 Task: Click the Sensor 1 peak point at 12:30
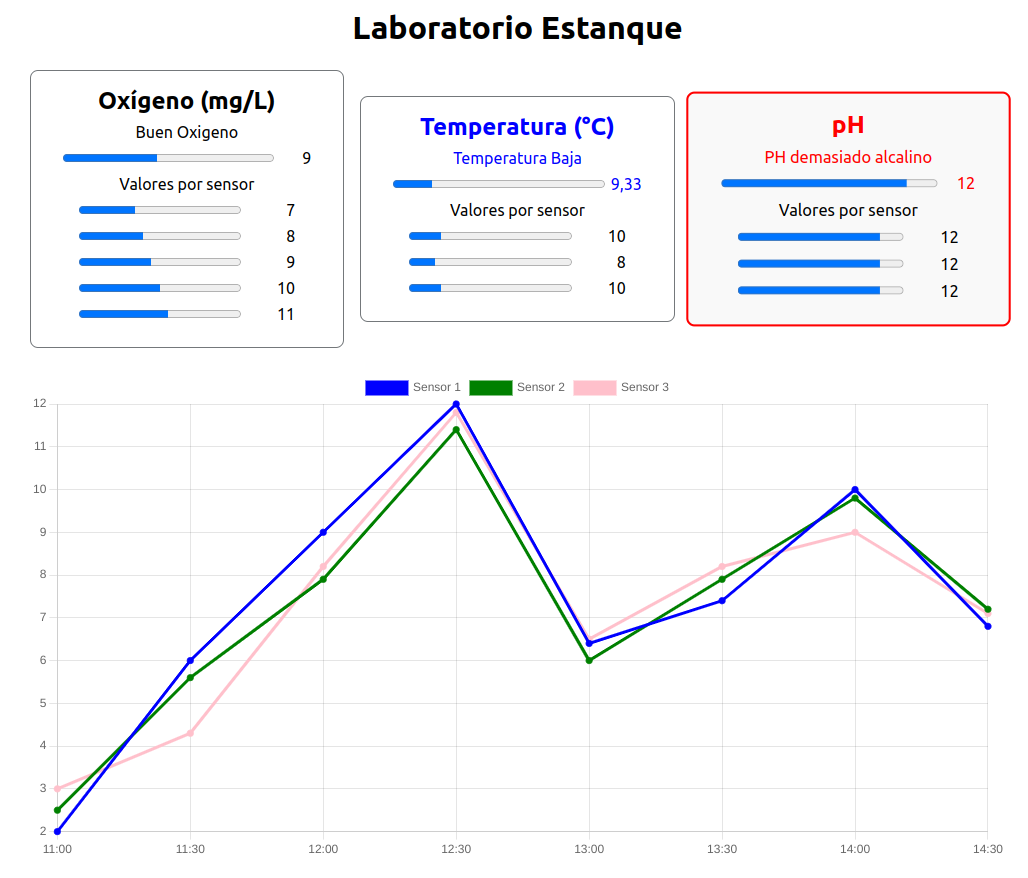coord(456,405)
